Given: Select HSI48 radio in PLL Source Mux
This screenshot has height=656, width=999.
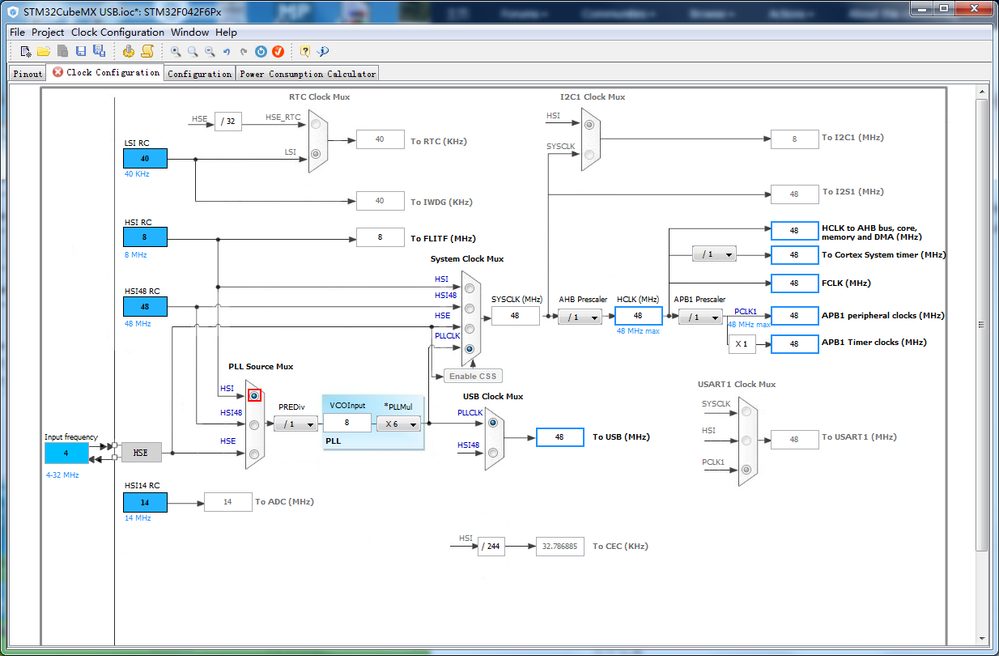Looking at the screenshot, I should click(254, 425).
